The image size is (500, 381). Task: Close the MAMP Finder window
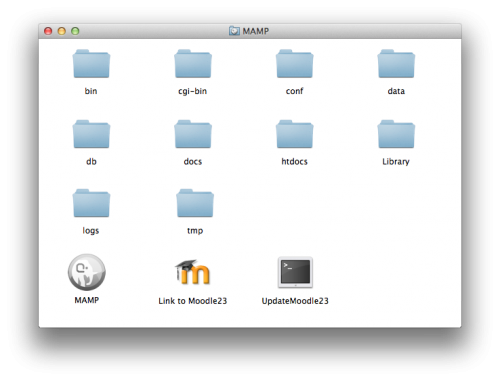pyautogui.click(x=48, y=31)
